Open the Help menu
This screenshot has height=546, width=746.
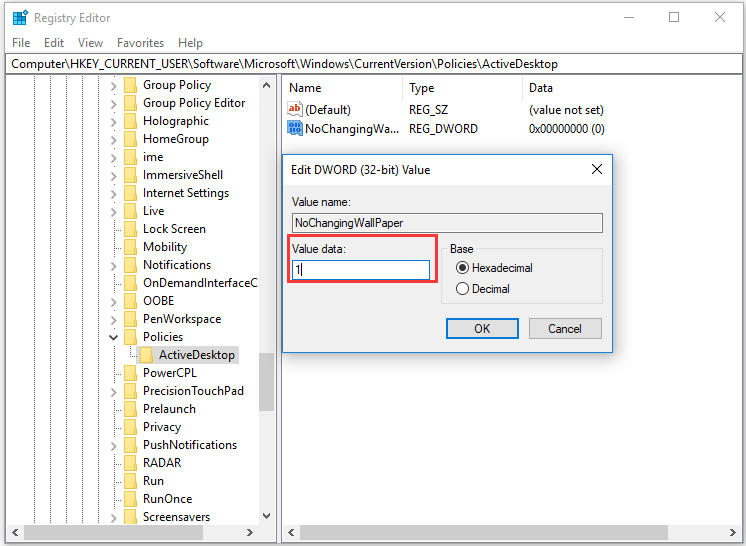click(x=190, y=43)
